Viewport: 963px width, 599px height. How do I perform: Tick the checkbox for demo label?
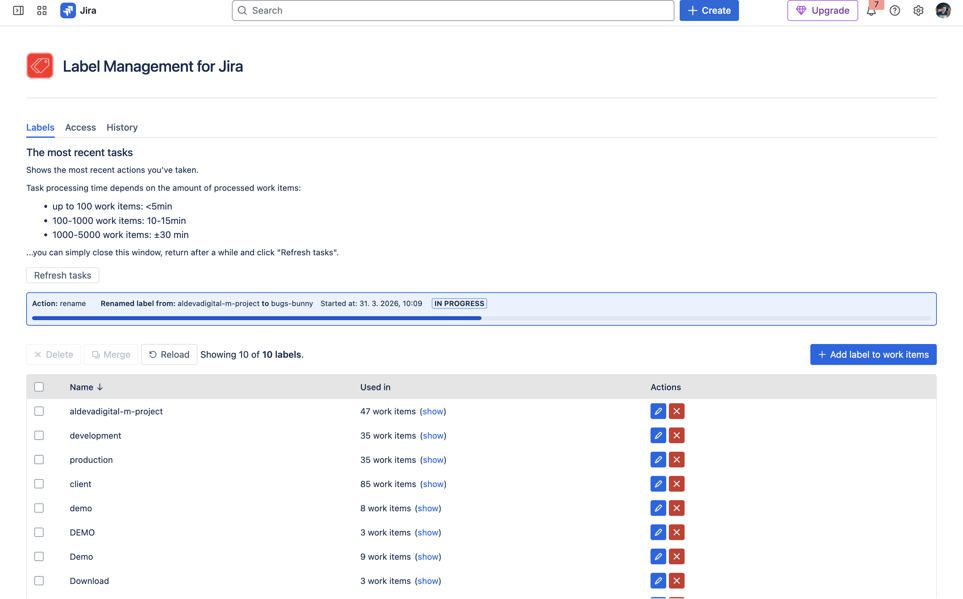tap(39, 508)
